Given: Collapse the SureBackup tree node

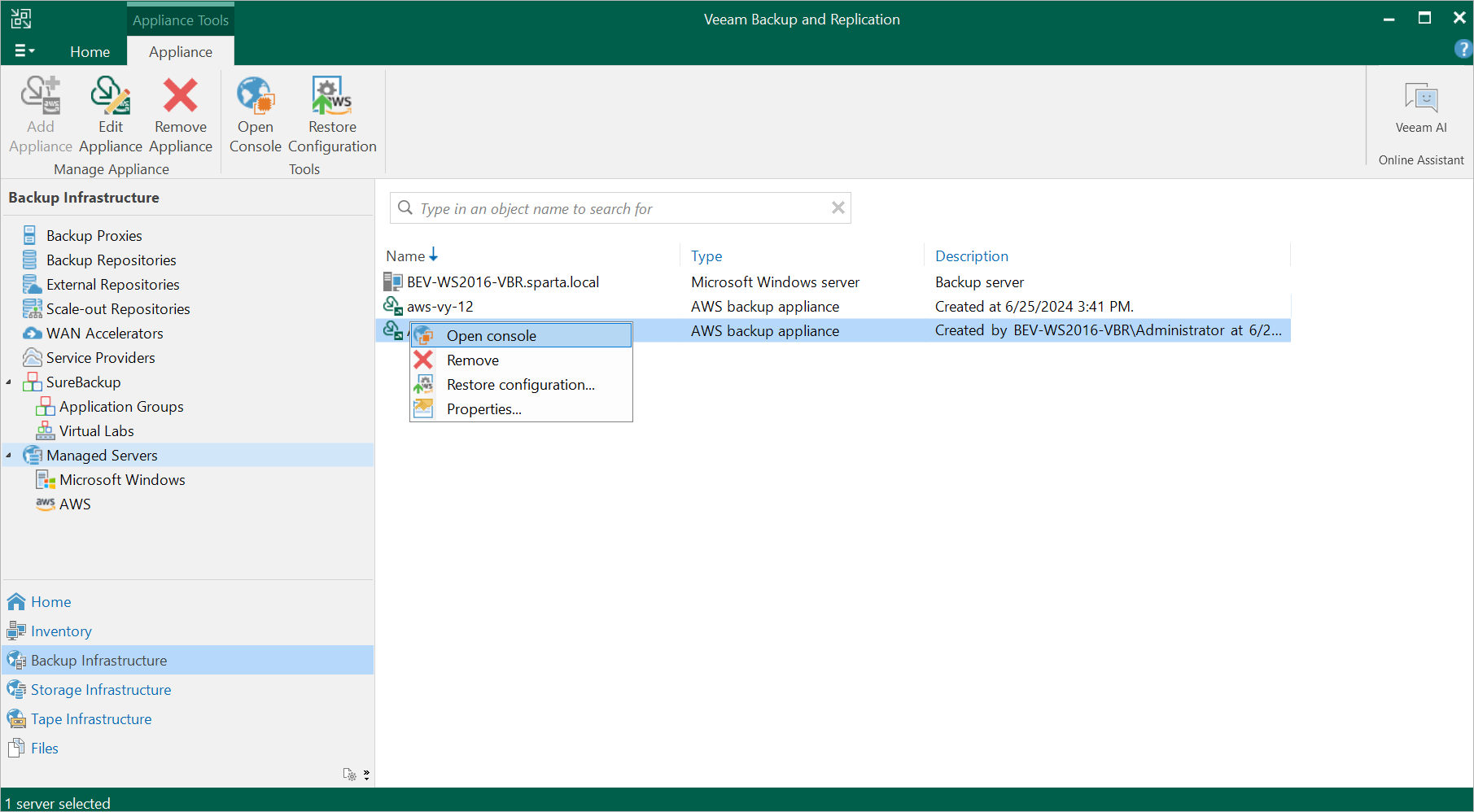Looking at the screenshot, I should 9,382.
